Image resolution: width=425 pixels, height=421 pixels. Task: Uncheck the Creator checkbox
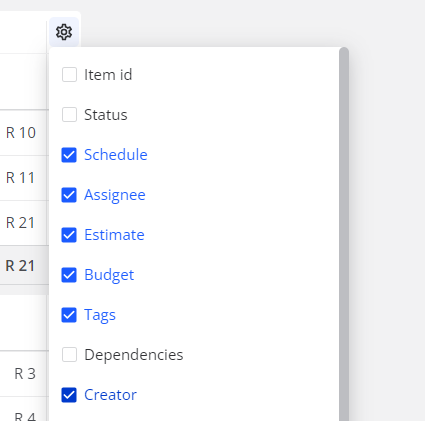tap(69, 395)
